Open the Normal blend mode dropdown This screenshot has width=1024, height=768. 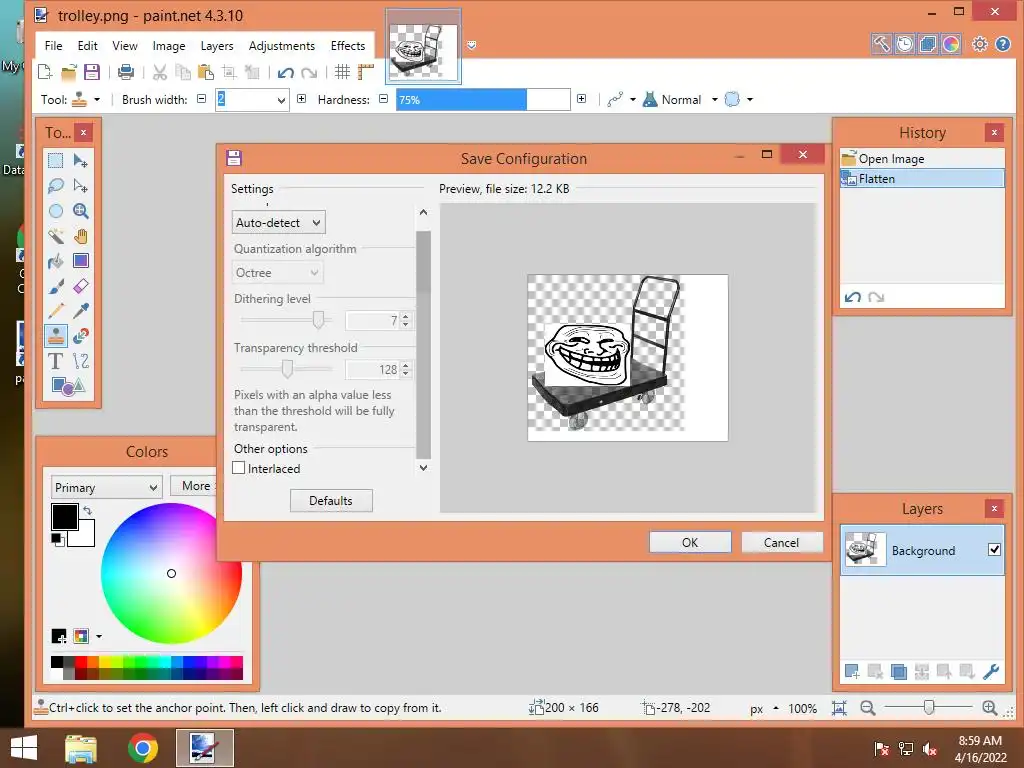click(714, 100)
